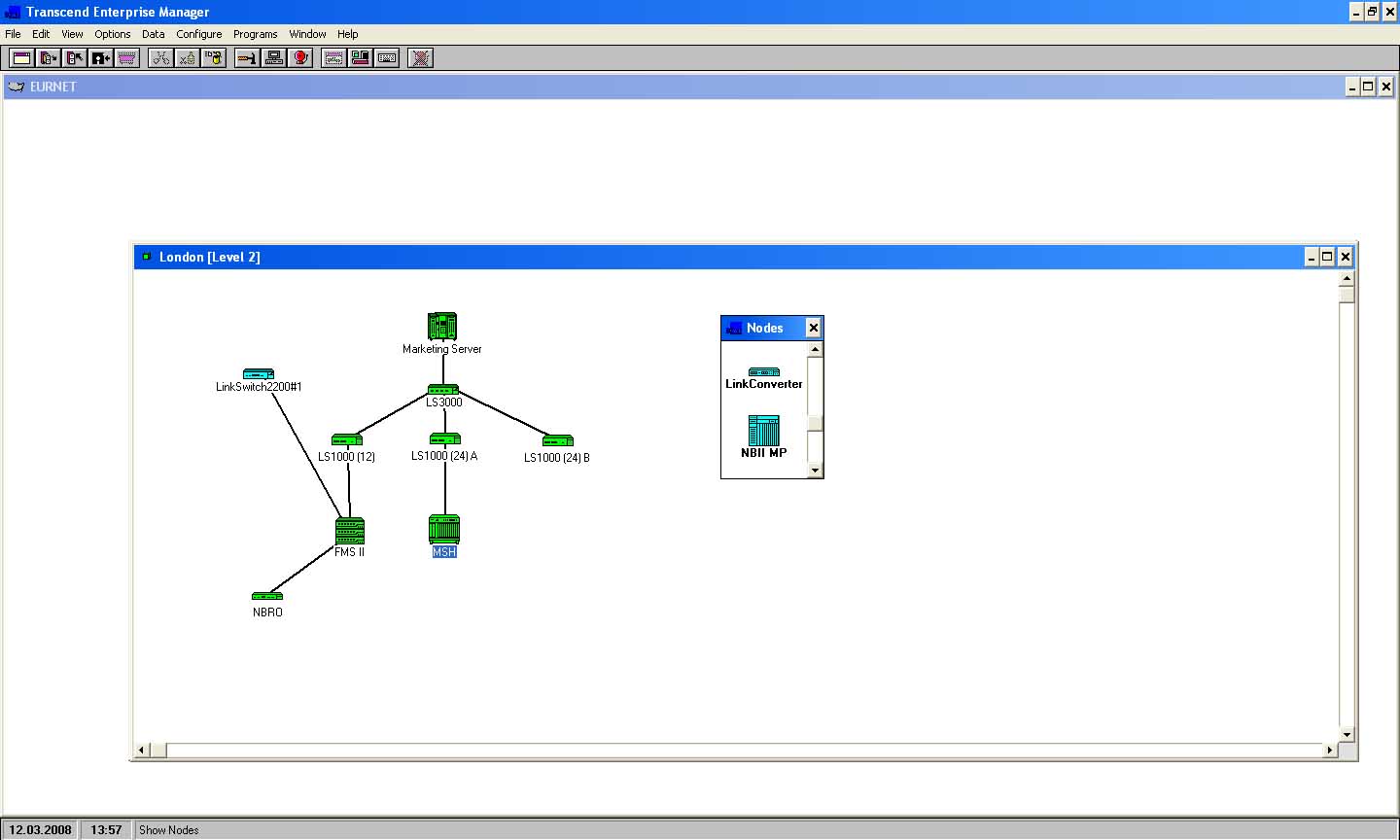Image resolution: width=1400 pixels, height=840 pixels.
Task: Click London window vertical scroll down arrow
Action: [1347, 734]
